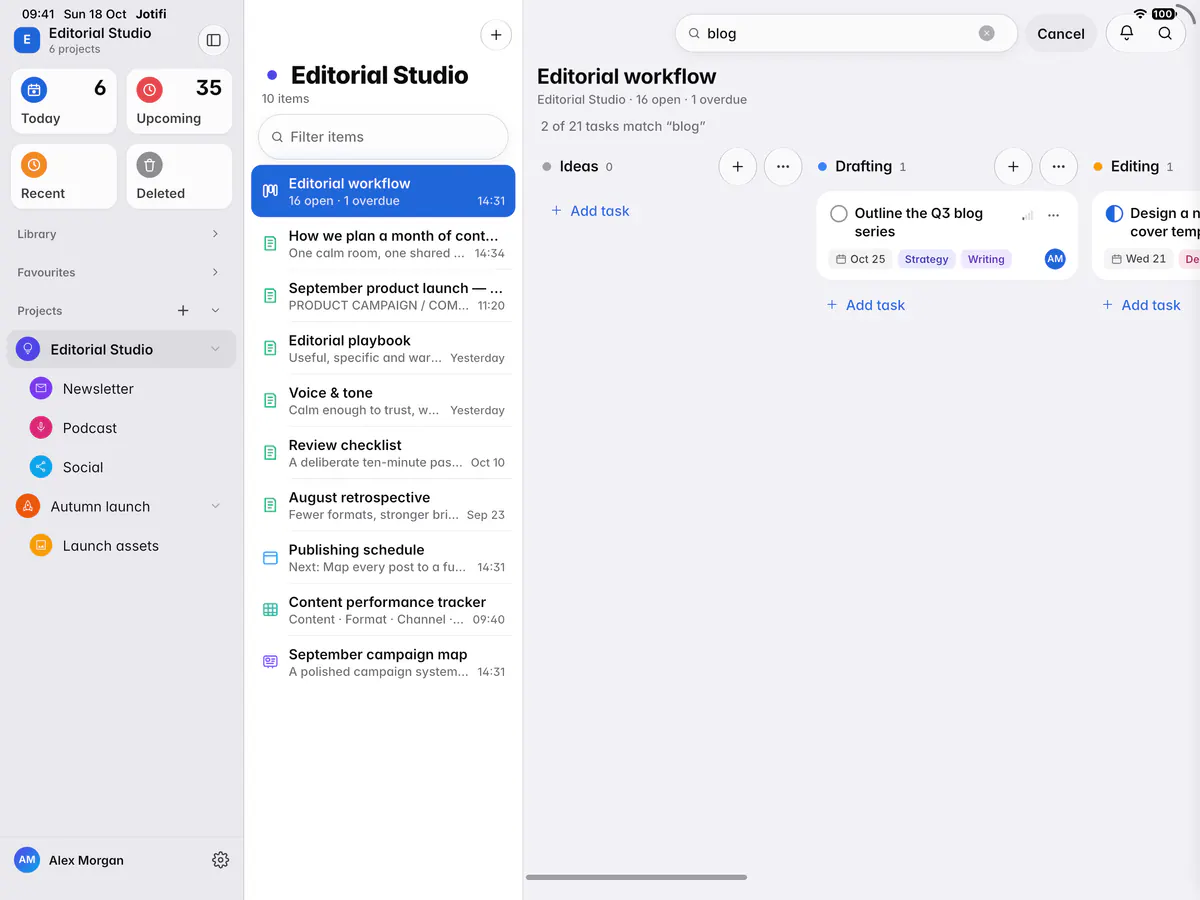
Task: Click Add task under Ideas column
Action: tap(590, 211)
